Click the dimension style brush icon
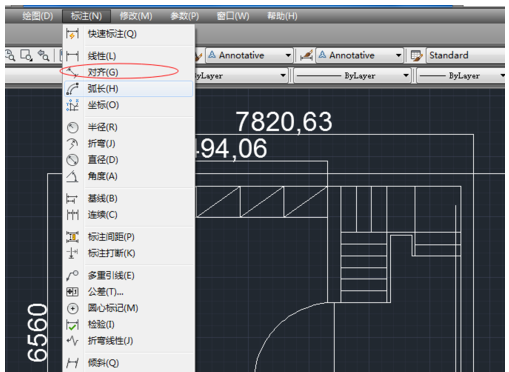The height and width of the screenshot is (372, 509). [x=306, y=55]
